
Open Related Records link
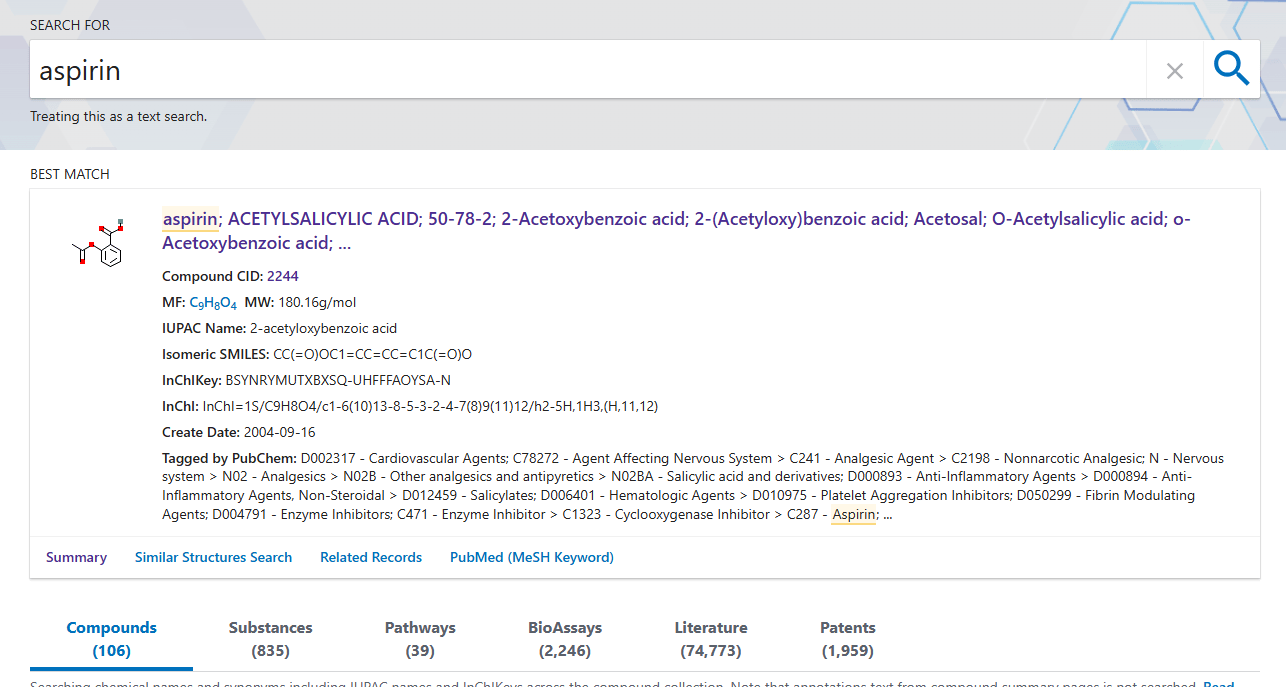point(371,557)
